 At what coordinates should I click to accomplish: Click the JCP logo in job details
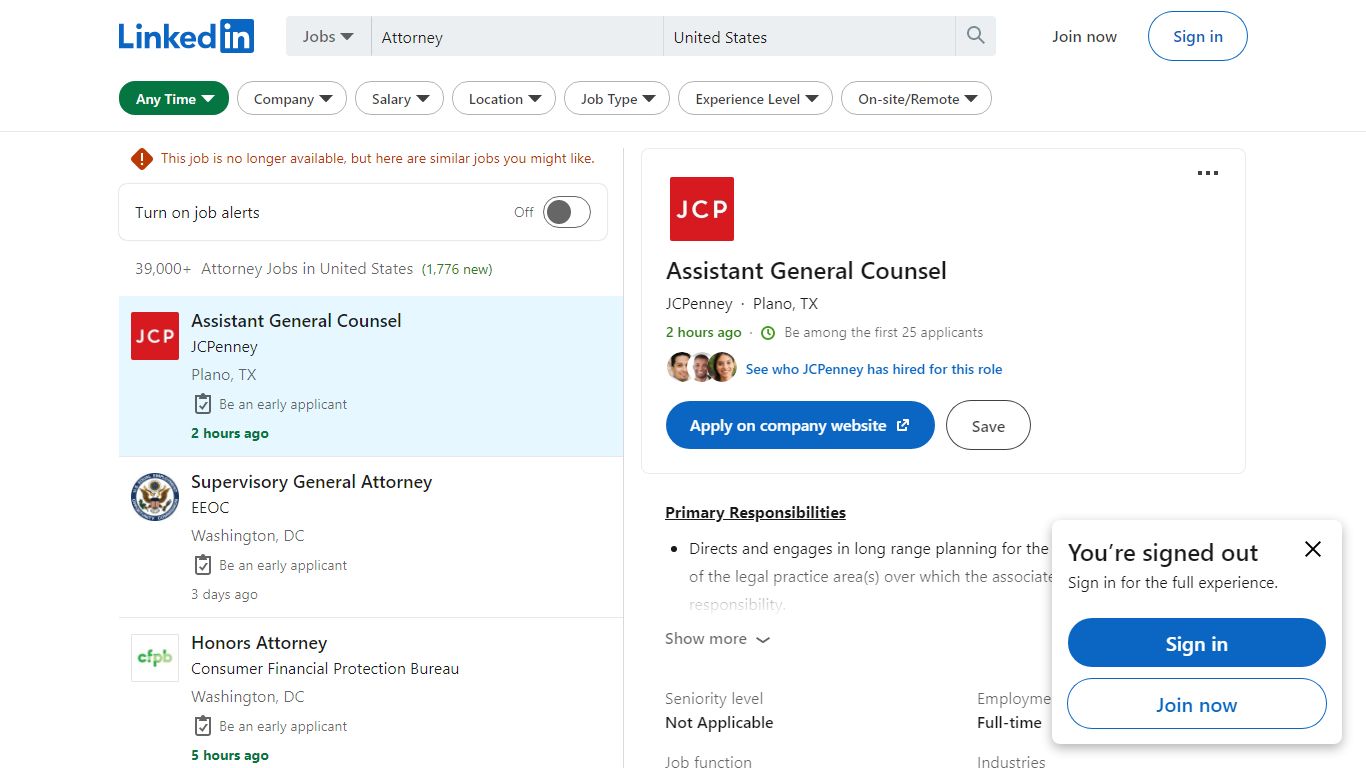tap(702, 209)
